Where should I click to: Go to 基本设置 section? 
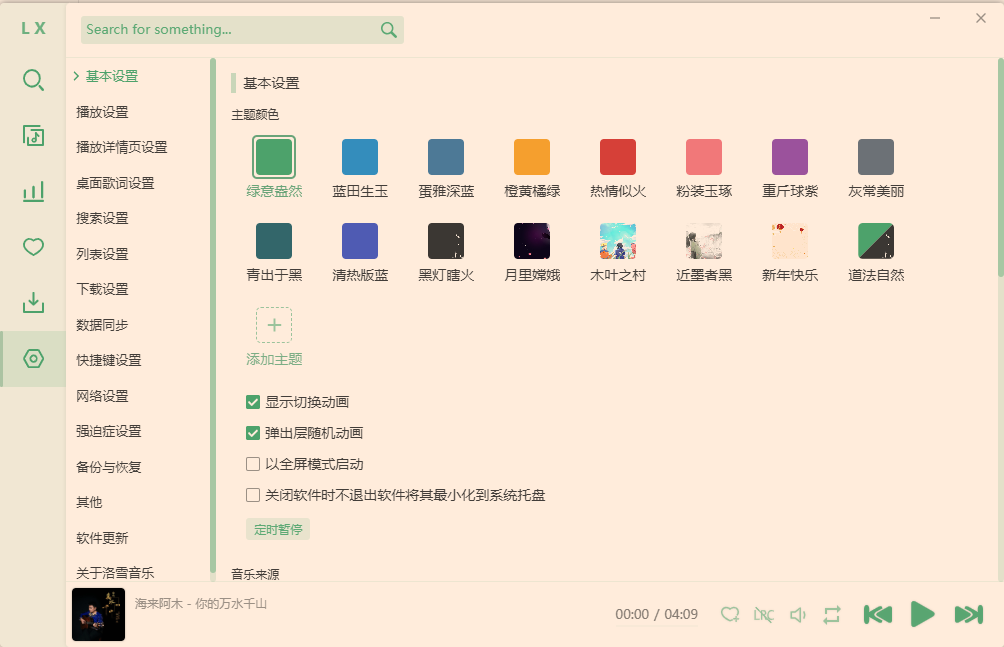click(x=112, y=76)
